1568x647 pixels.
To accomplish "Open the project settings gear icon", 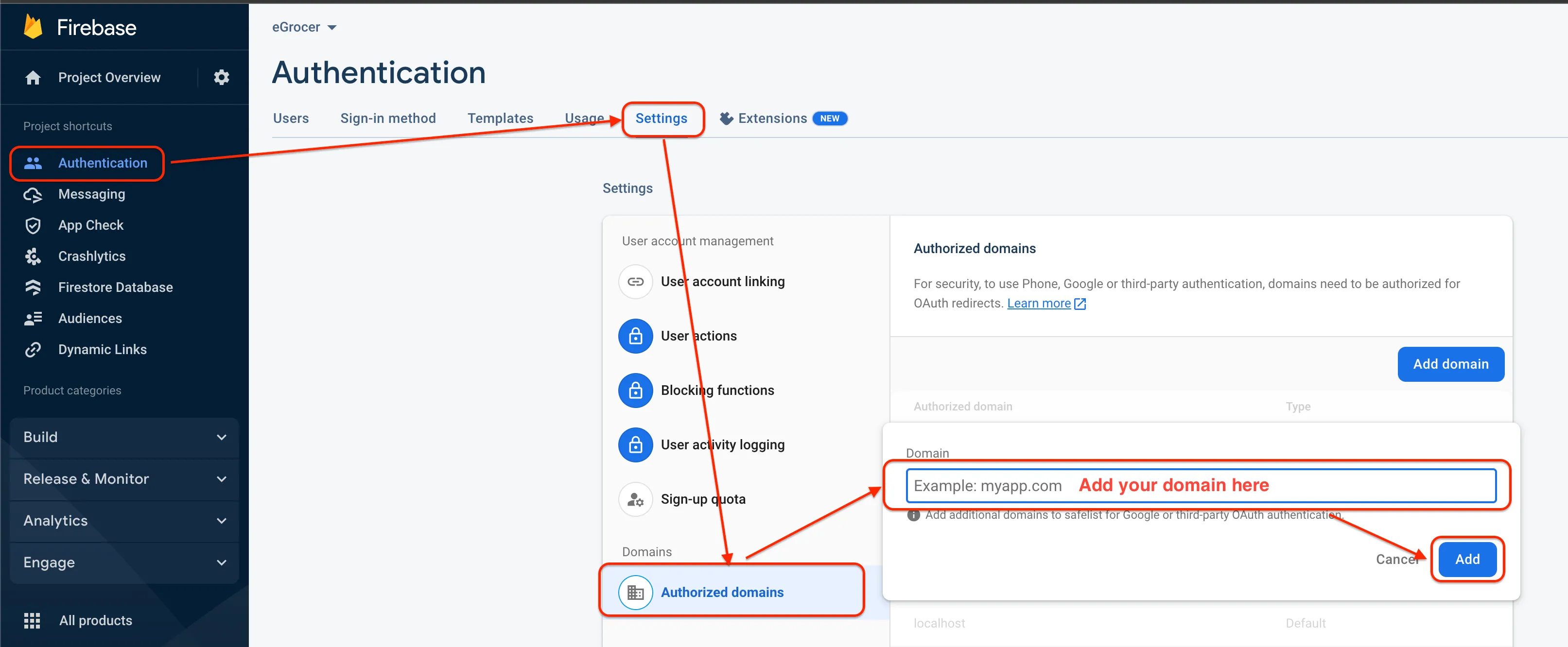I will pos(222,77).
